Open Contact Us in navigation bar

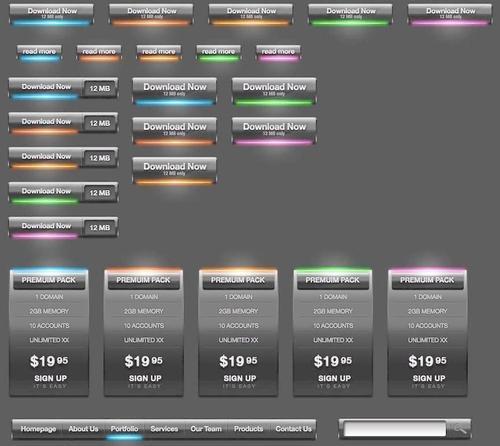point(293,429)
